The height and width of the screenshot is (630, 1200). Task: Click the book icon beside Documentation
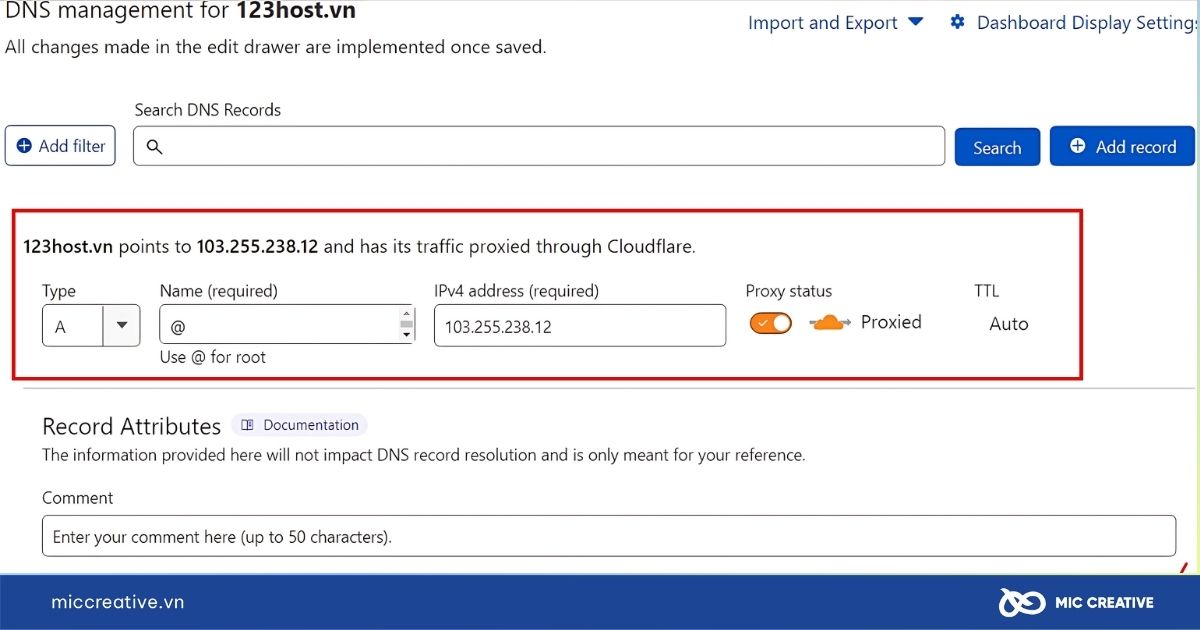[x=248, y=425]
